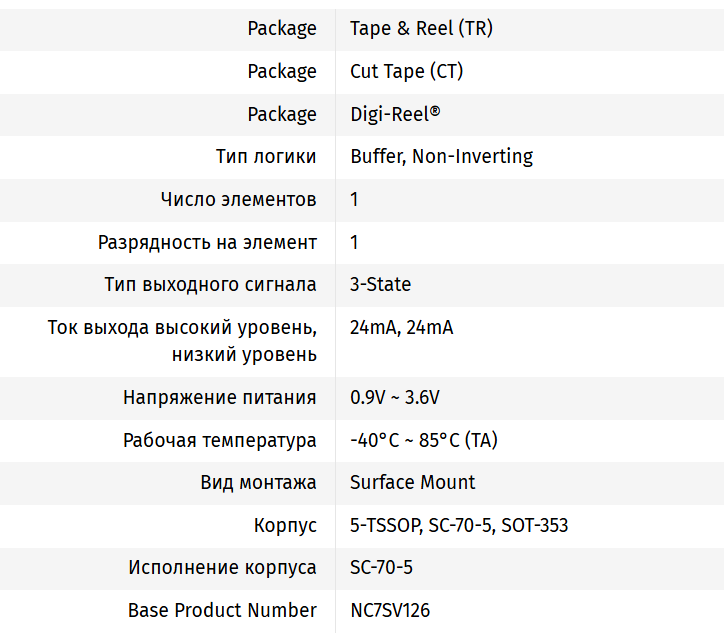Image resolution: width=724 pixels, height=636 pixels.
Task: Click the NC7SV126 base product number
Action: click(390, 611)
